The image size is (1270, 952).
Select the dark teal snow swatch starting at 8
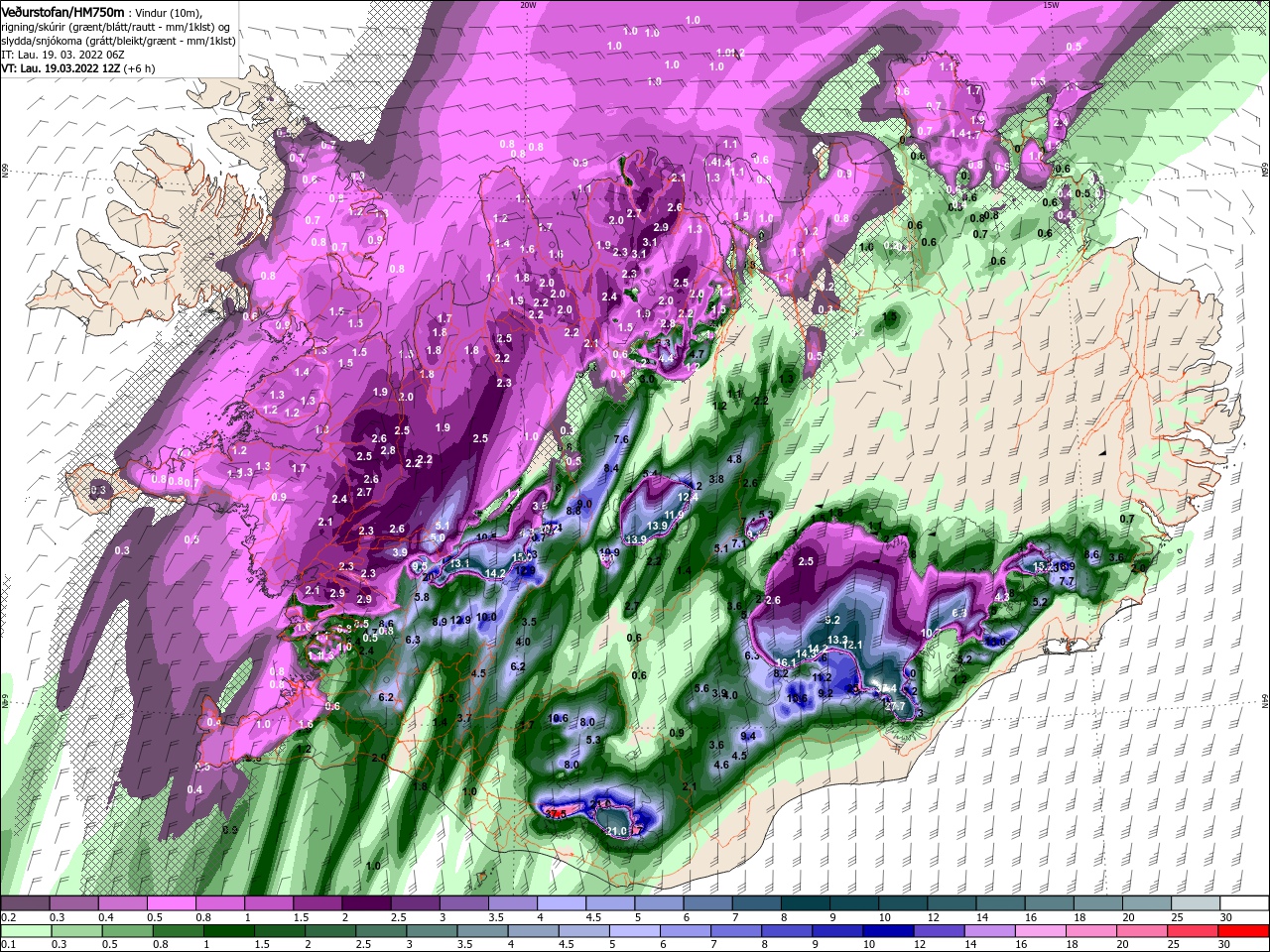click(807, 903)
